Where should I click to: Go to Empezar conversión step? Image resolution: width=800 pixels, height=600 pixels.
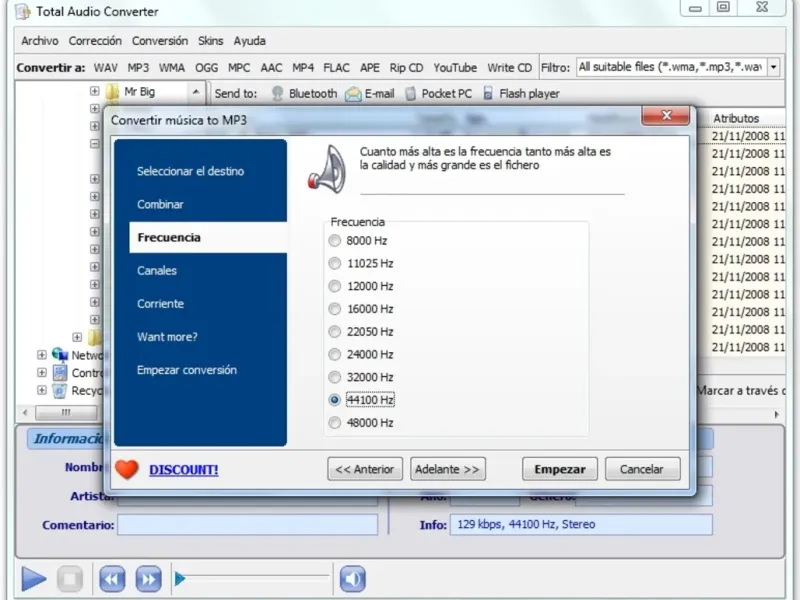coord(187,370)
